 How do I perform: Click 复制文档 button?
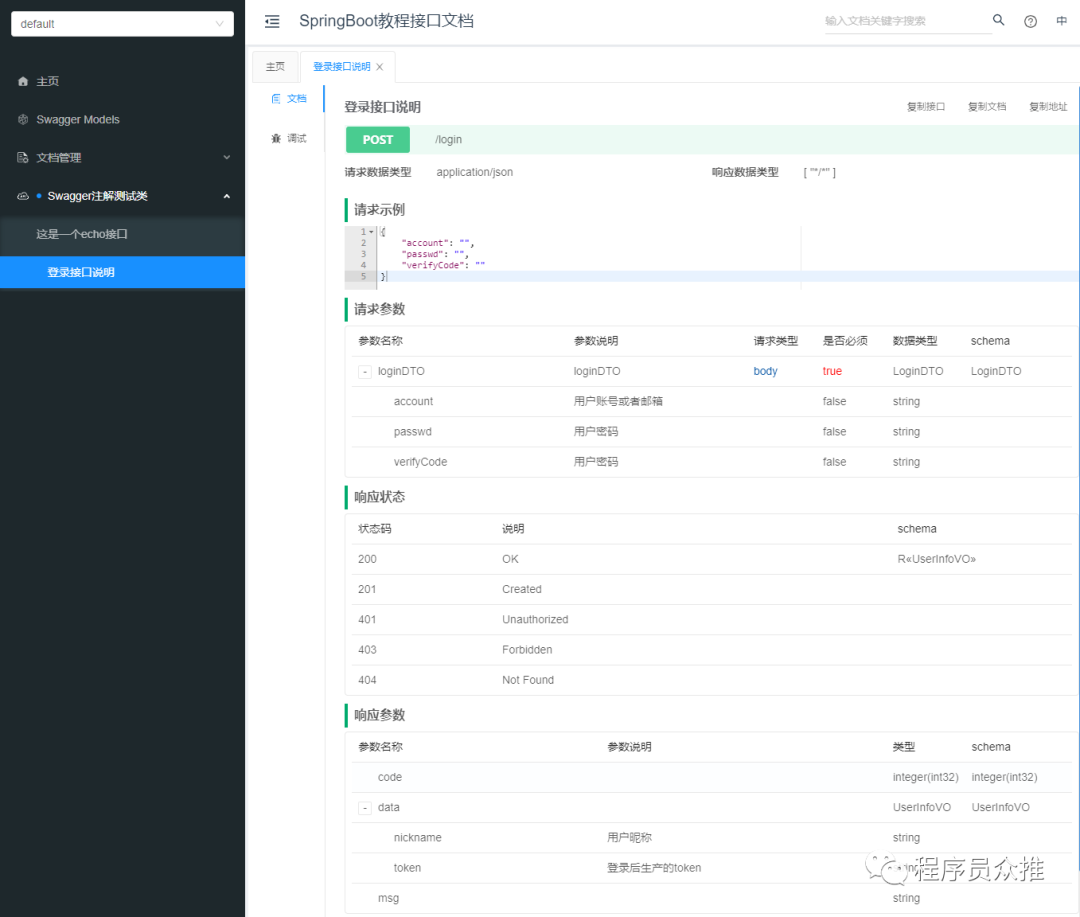point(987,107)
